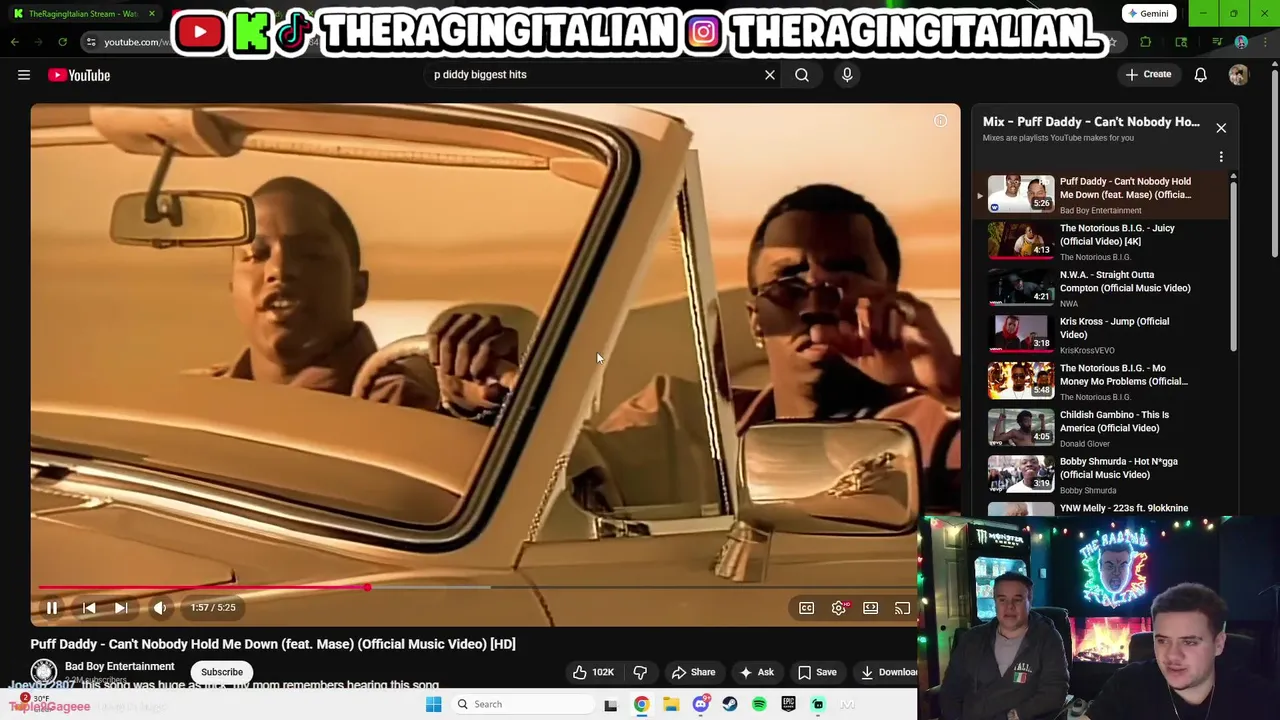1280x720 pixels.
Task: Open Chrome extensions puzzle icon
Action: click(1146, 42)
